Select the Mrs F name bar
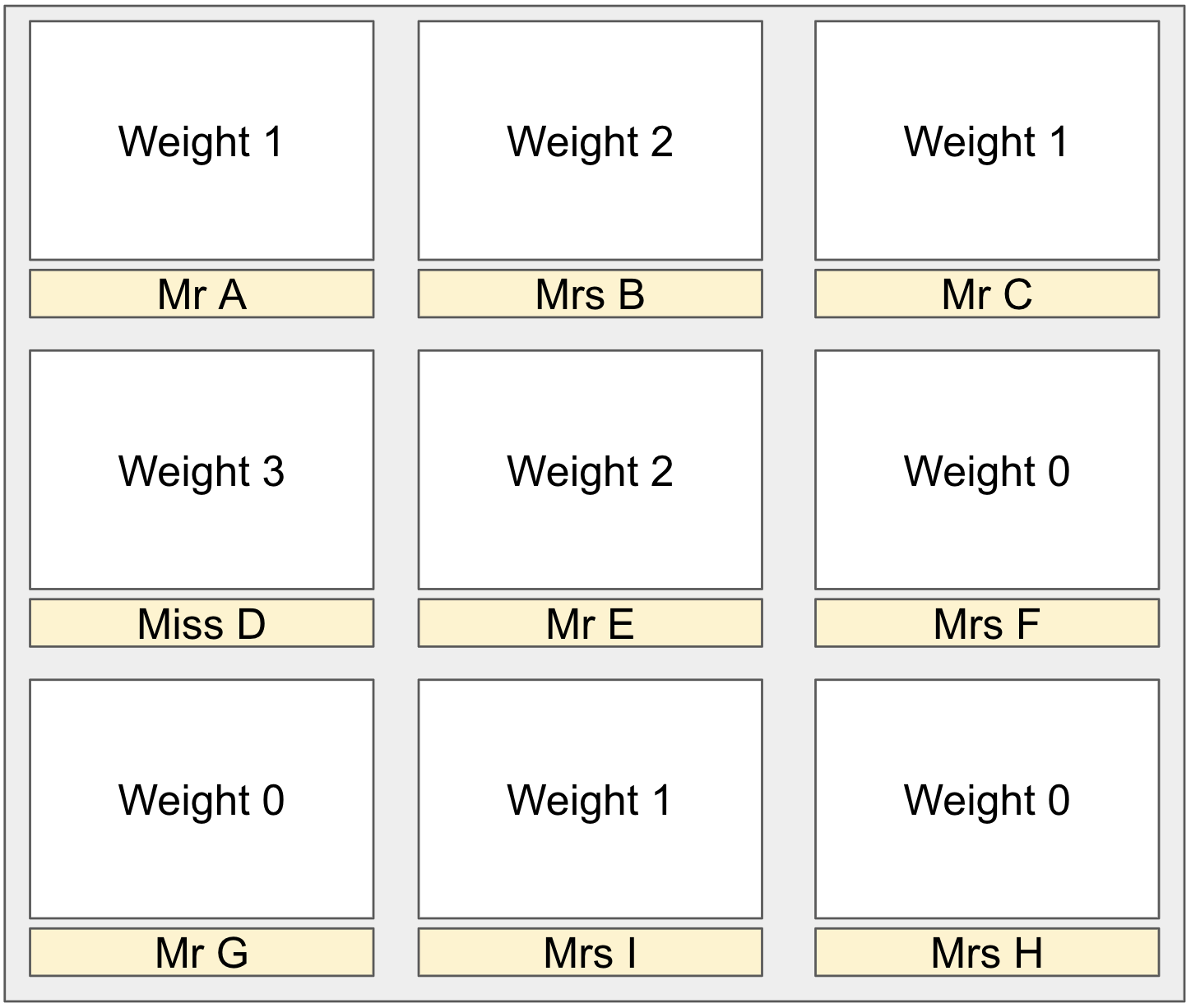The width and height of the screenshot is (1191, 1008). [x=986, y=623]
